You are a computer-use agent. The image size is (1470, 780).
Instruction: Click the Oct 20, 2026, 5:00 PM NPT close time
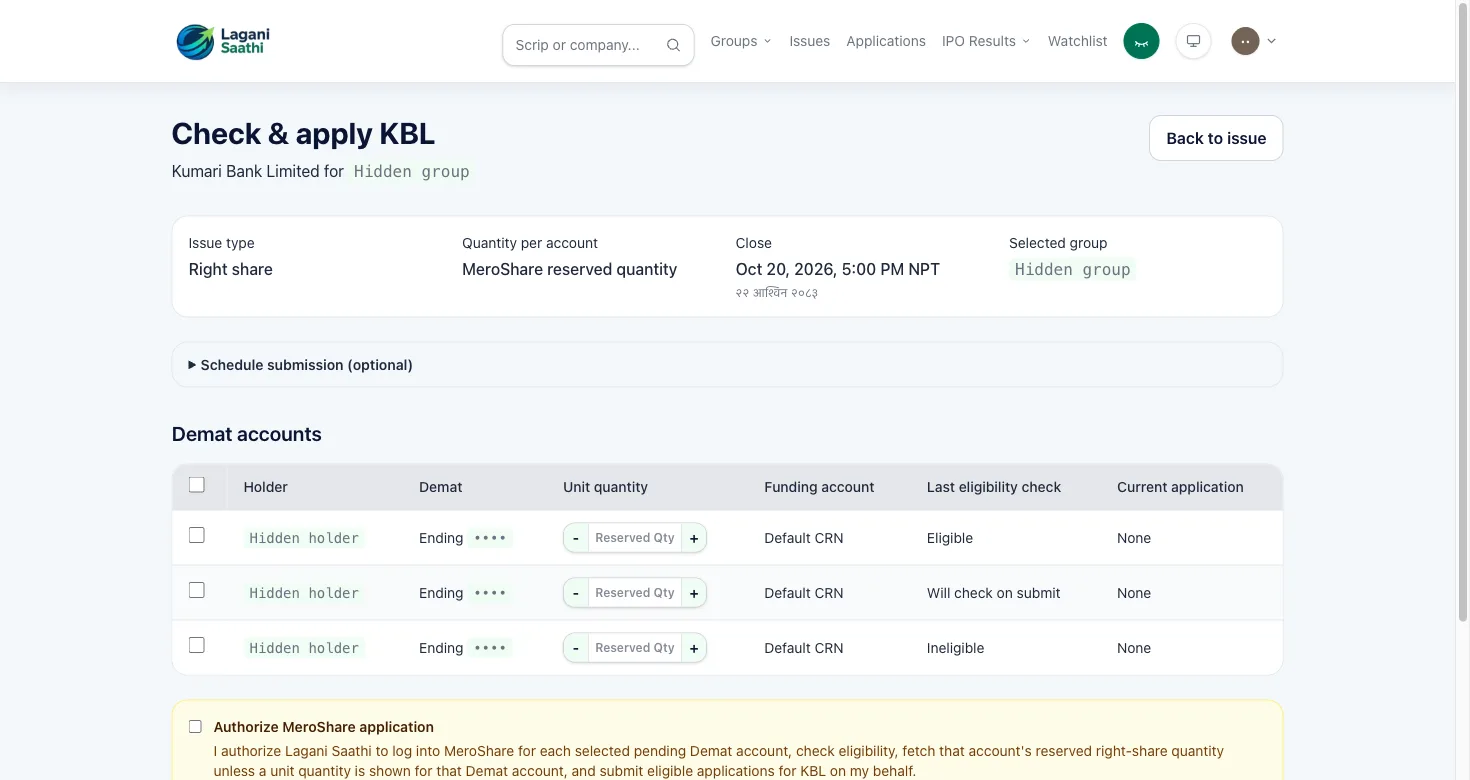tap(838, 269)
